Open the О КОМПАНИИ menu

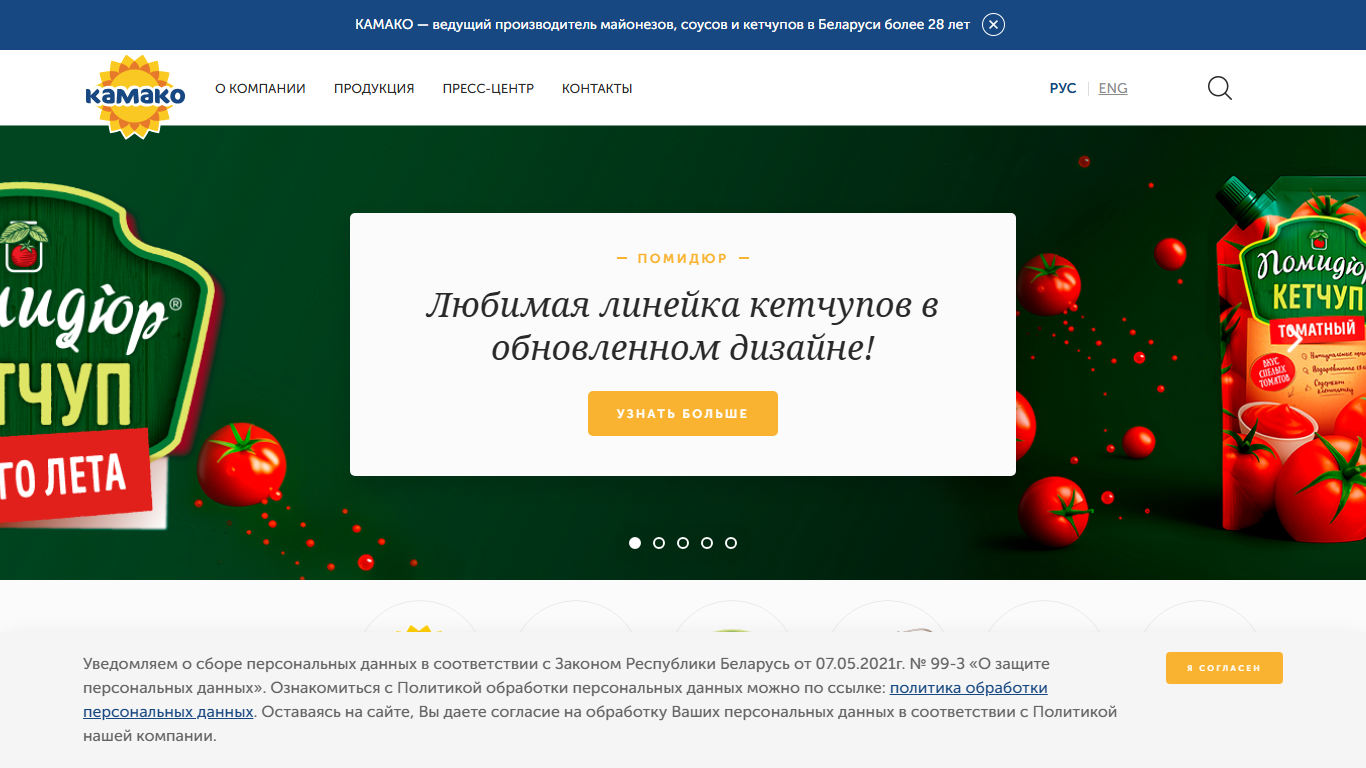click(260, 88)
